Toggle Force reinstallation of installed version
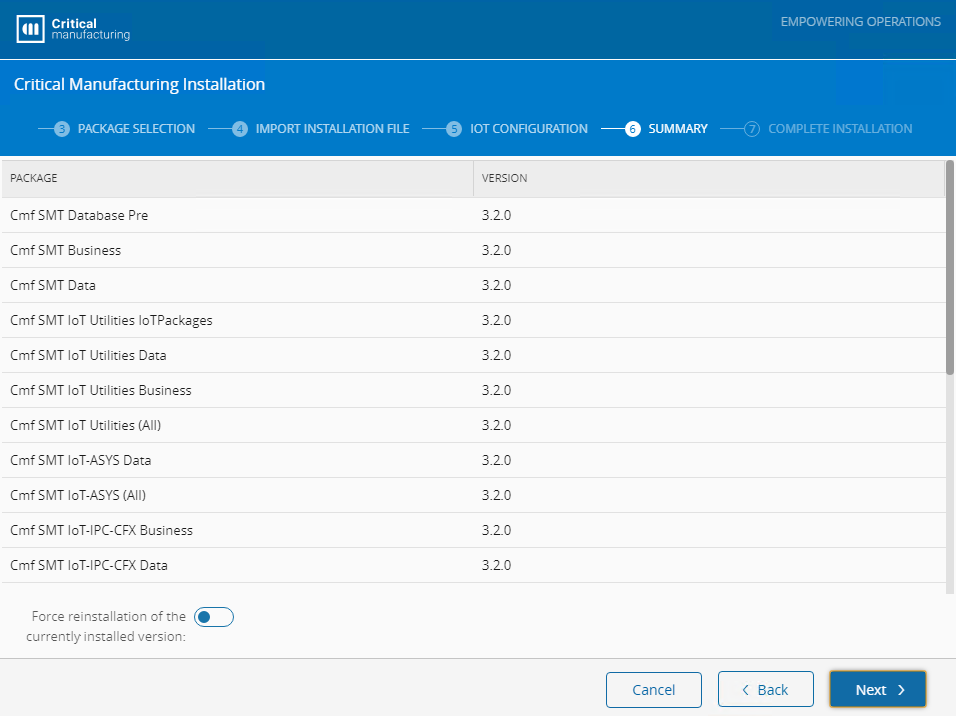Image resolution: width=956 pixels, height=716 pixels. click(x=213, y=617)
